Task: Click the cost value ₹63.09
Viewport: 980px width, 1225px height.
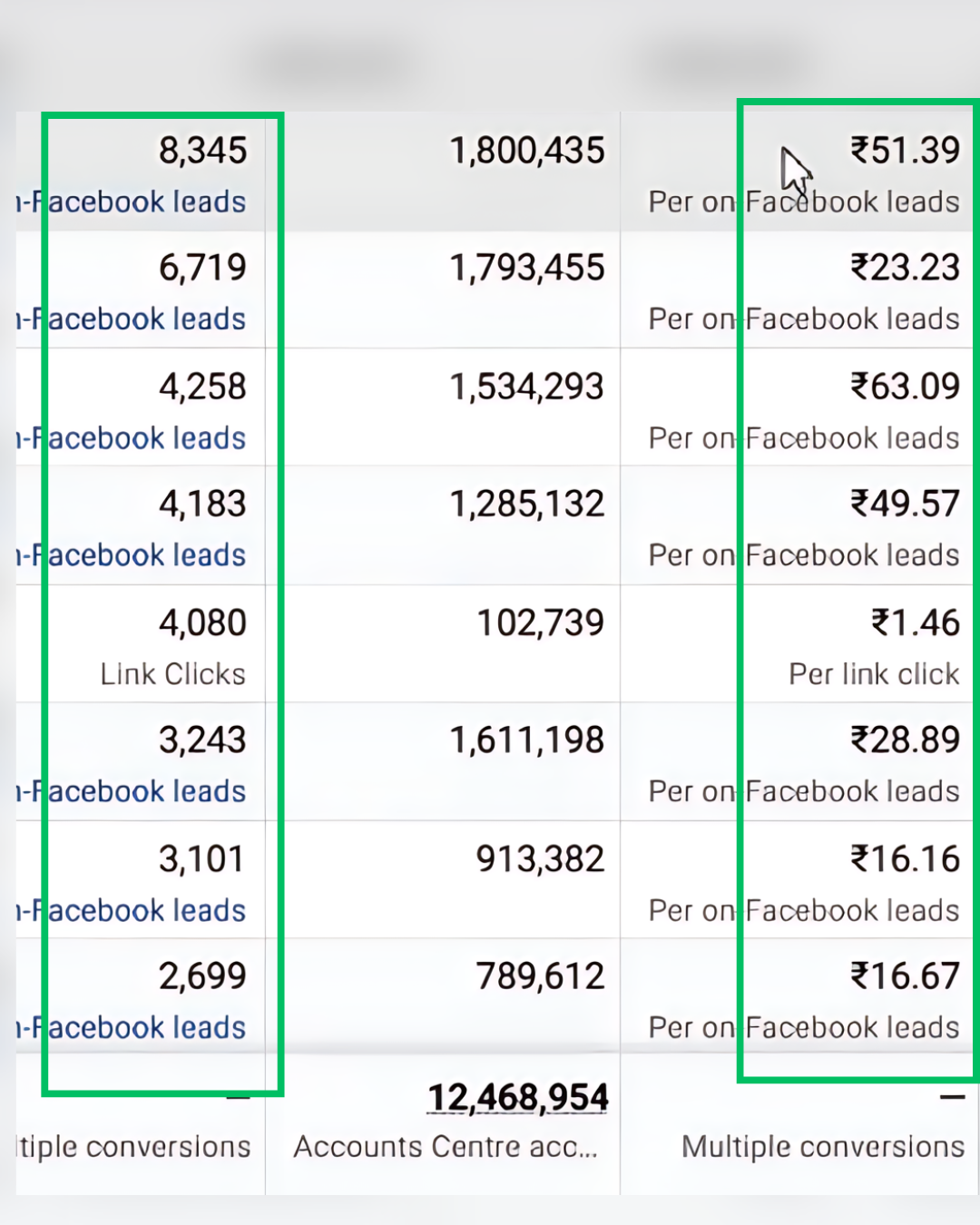Action: pyautogui.click(x=905, y=387)
